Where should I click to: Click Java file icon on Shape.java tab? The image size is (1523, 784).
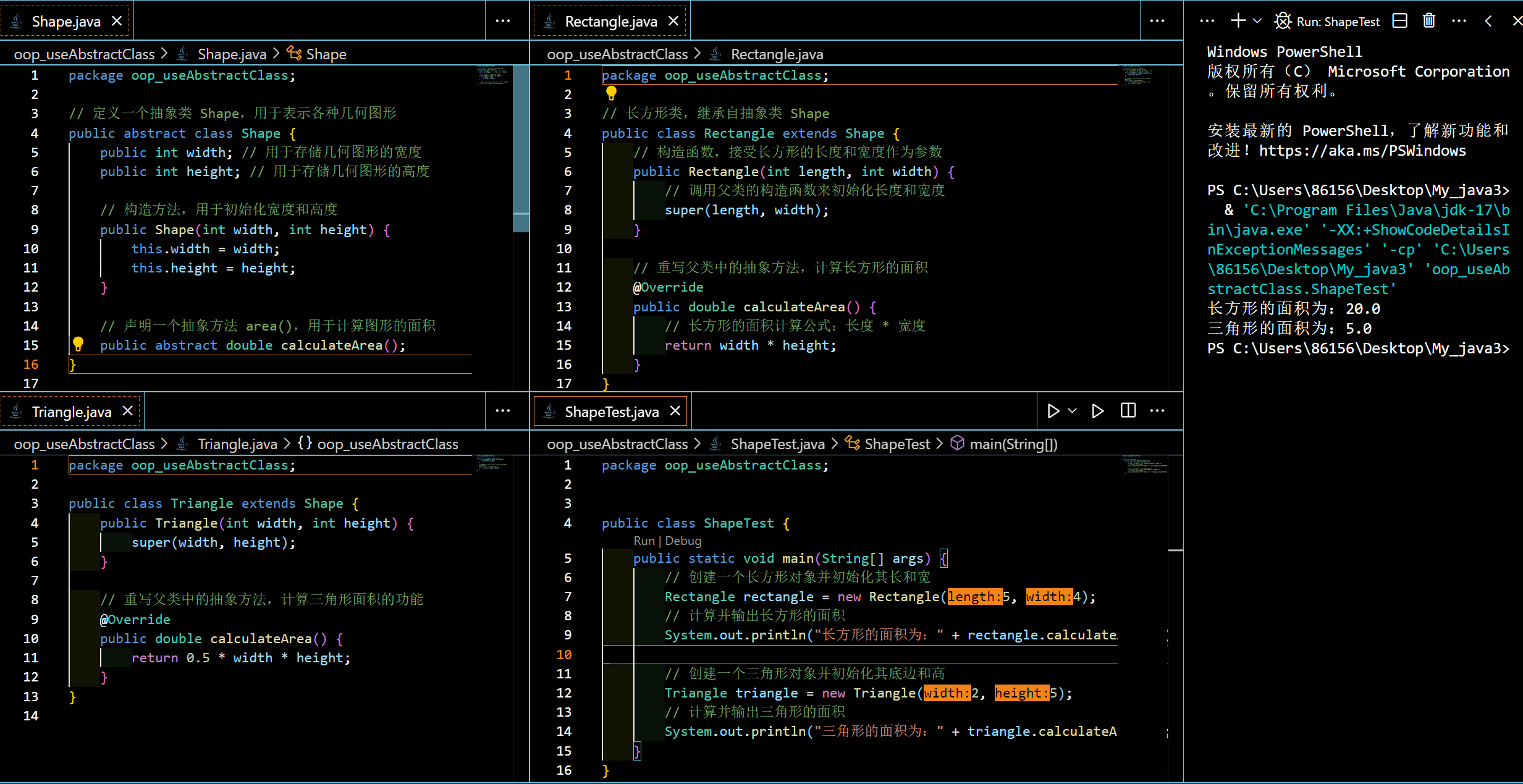(17, 21)
